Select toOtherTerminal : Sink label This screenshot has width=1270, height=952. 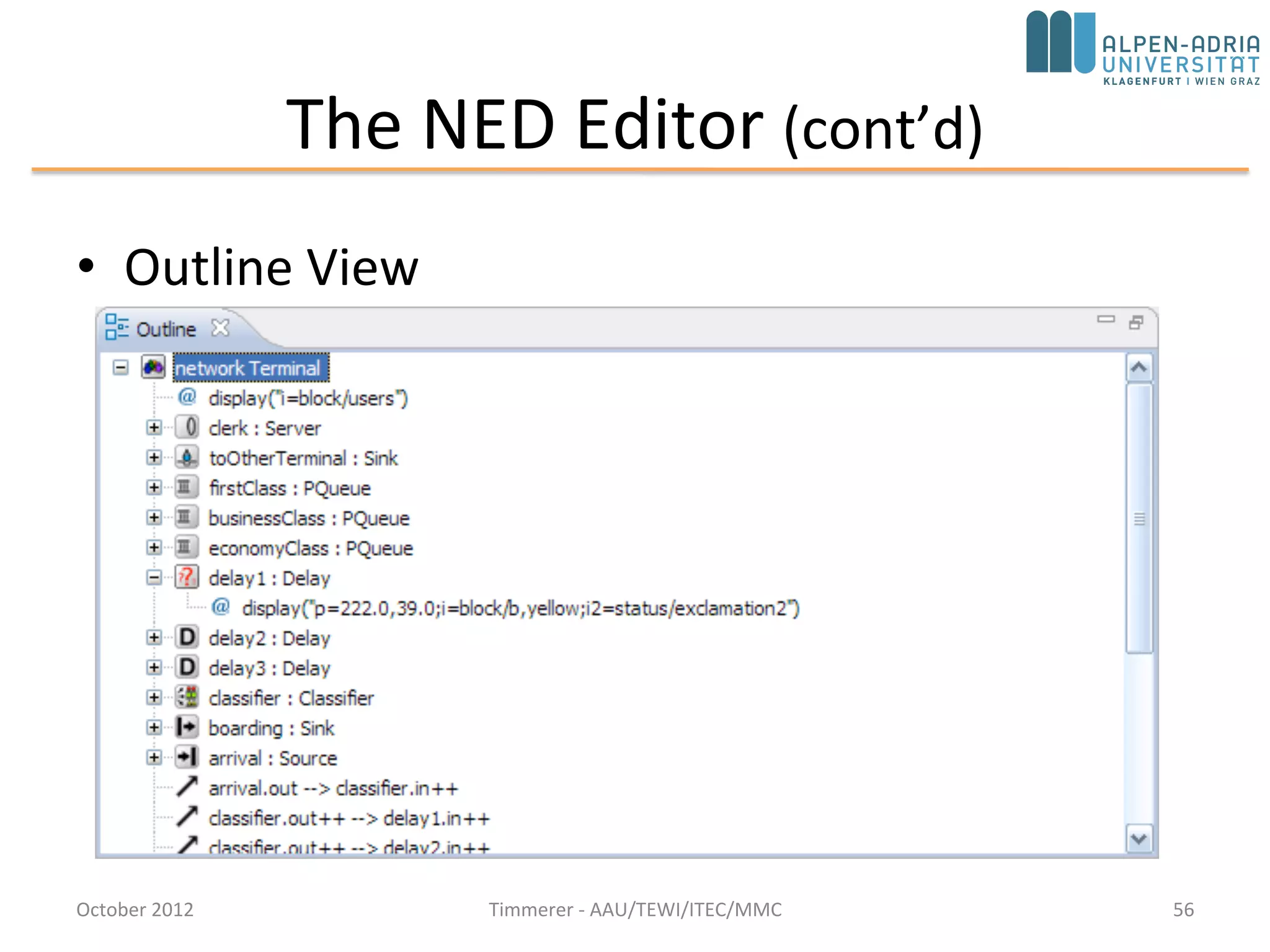coord(303,458)
